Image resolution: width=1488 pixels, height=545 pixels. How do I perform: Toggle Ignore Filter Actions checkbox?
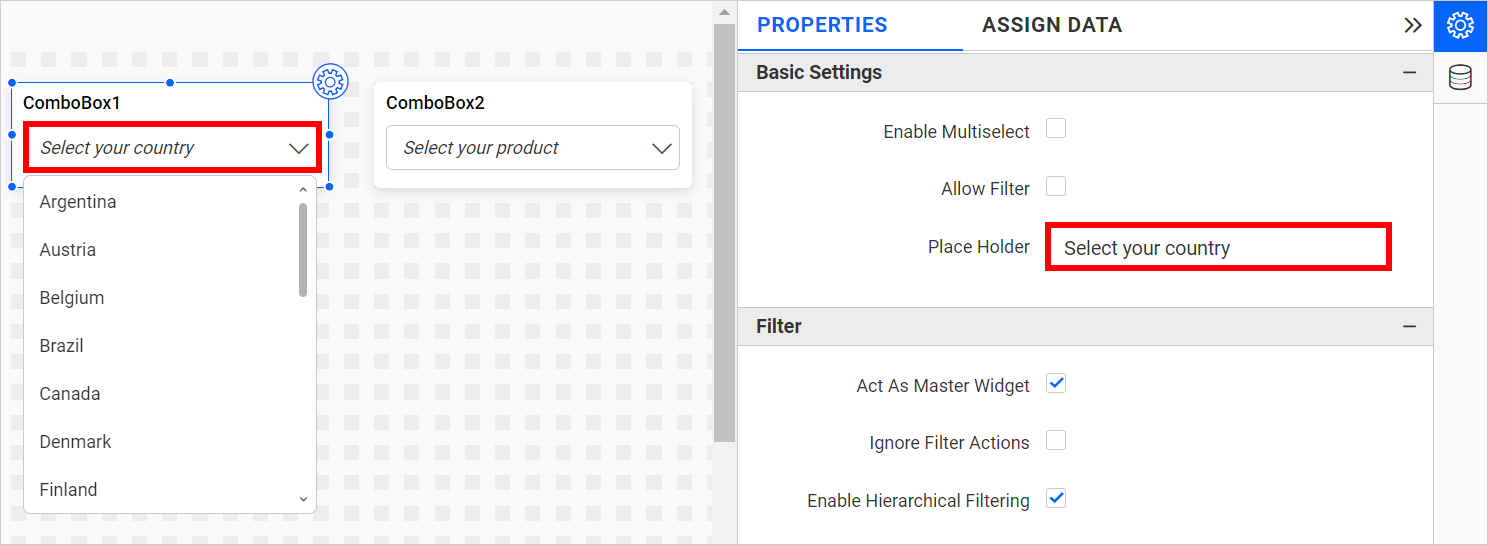(1056, 441)
